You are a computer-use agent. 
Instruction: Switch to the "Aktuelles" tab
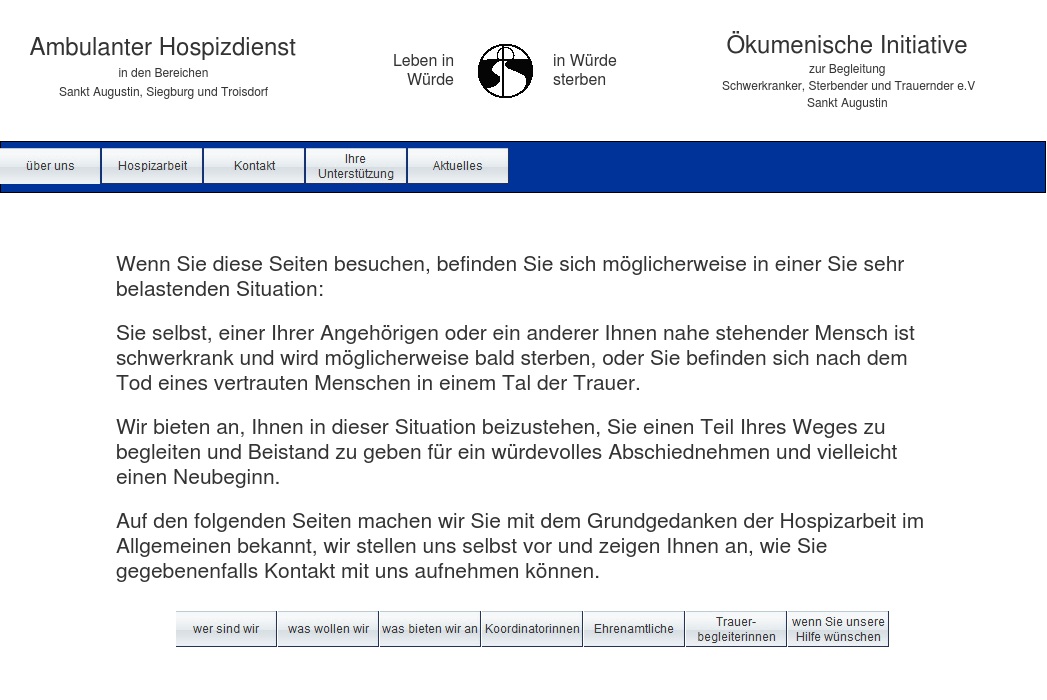pos(457,165)
